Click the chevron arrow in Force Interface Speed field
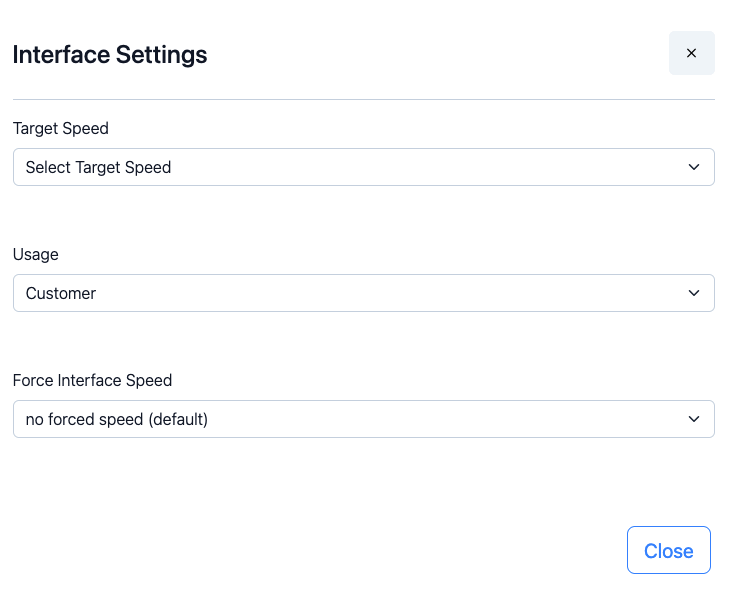The height and width of the screenshot is (610, 732). [694, 419]
